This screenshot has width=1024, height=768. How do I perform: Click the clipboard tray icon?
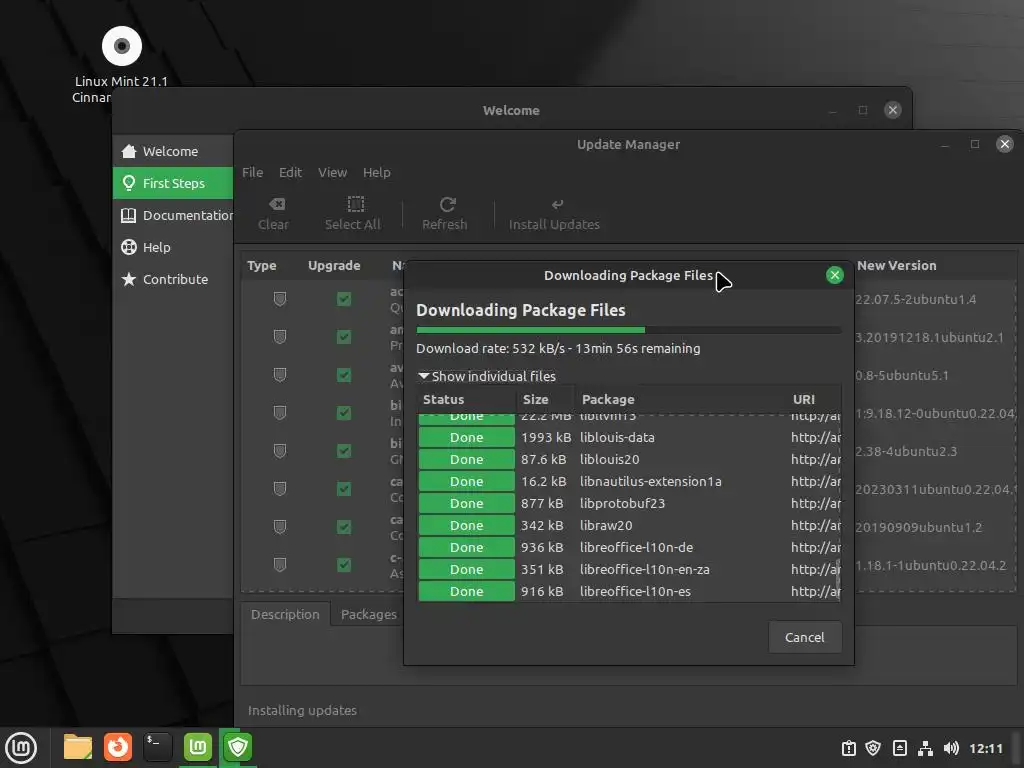[848, 748]
